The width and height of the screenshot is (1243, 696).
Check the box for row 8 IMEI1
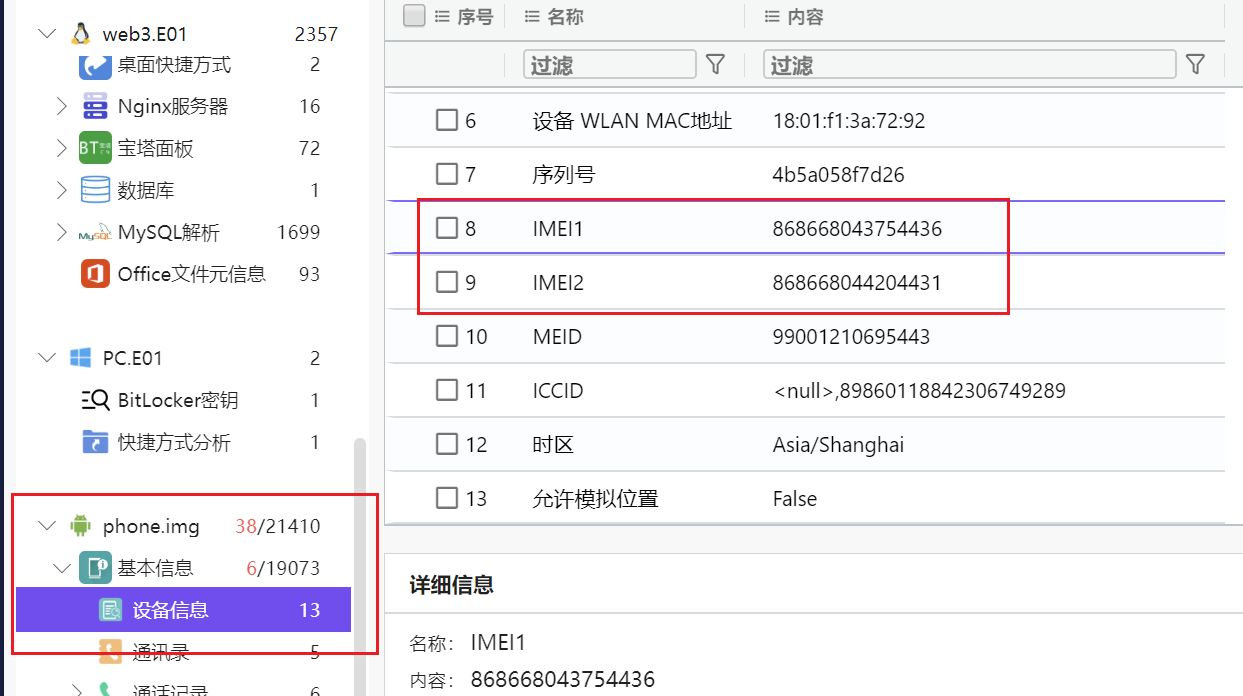coord(446,229)
